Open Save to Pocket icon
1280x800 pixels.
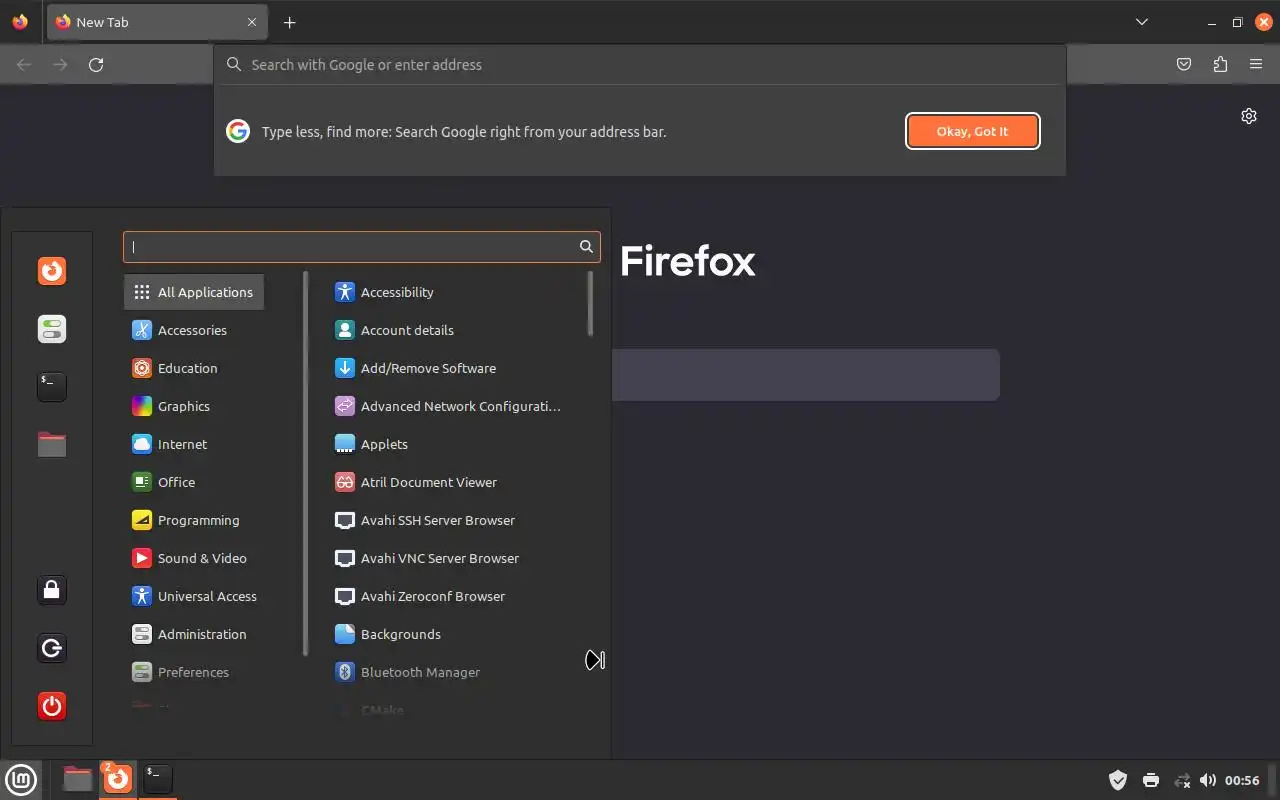[1184, 65]
